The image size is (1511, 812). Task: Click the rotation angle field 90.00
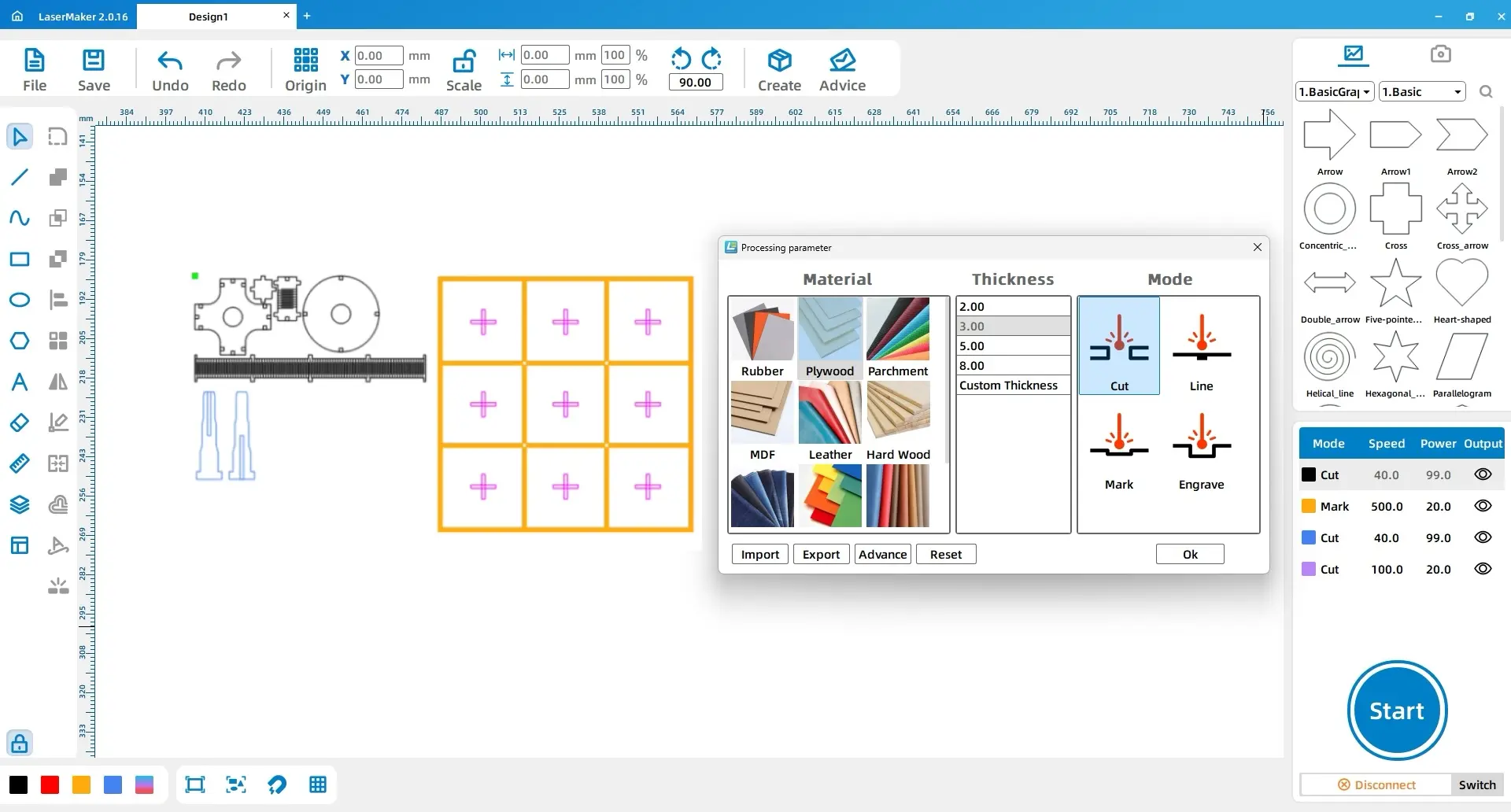(695, 82)
